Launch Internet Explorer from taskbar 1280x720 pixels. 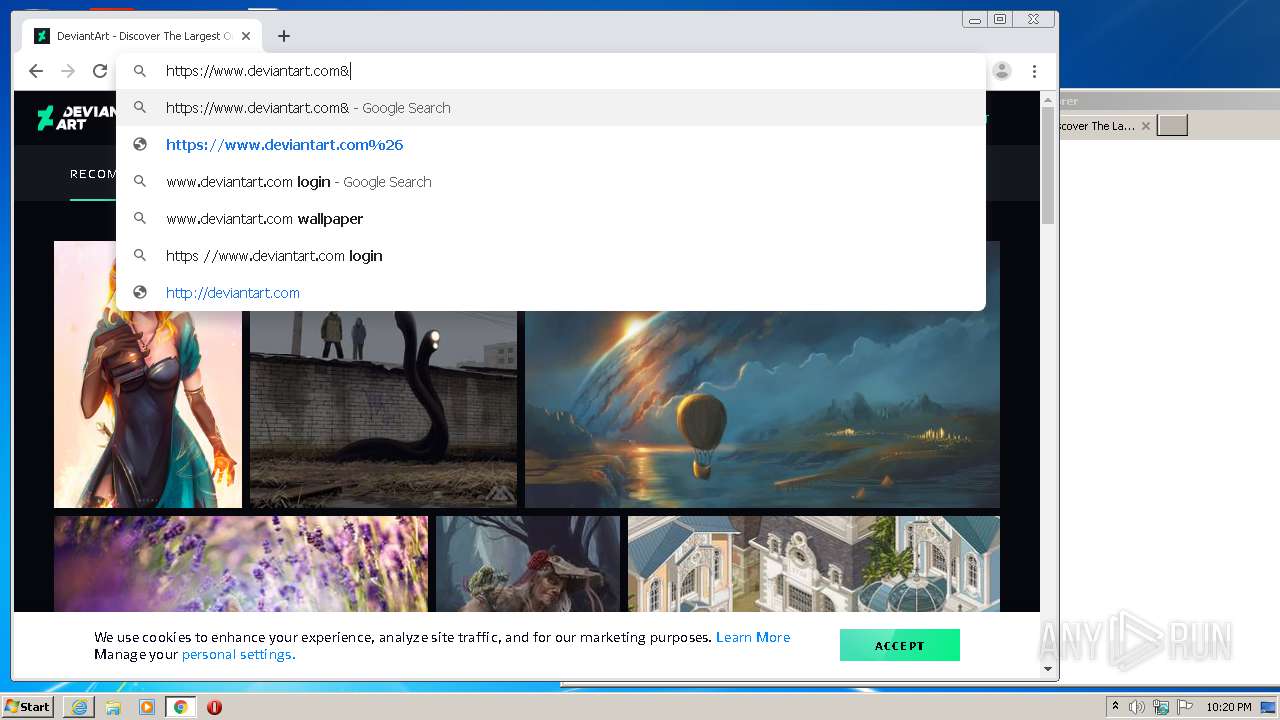pos(79,707)
